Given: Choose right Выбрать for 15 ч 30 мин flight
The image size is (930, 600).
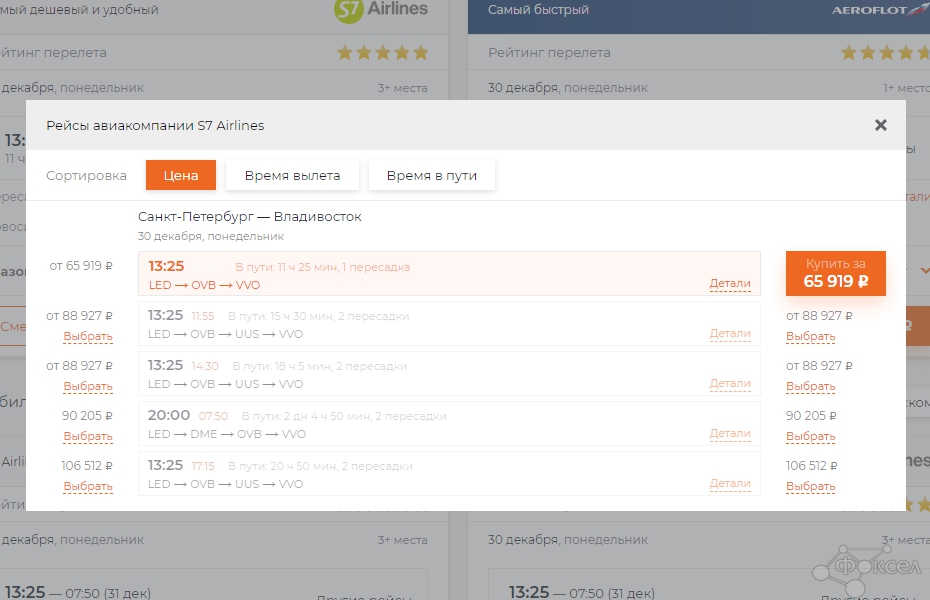Looking at the screenshot, I should point(810,336).
